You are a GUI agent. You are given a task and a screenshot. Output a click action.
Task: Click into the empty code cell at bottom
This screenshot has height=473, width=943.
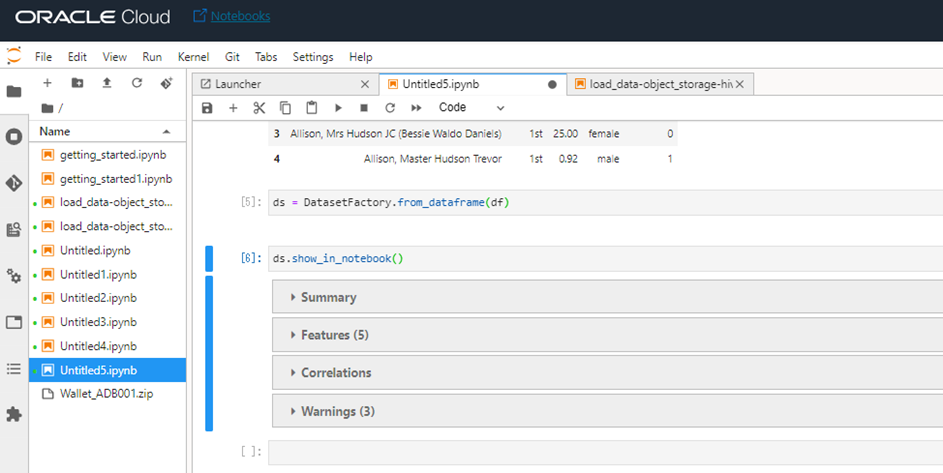(x=605, y=453)
